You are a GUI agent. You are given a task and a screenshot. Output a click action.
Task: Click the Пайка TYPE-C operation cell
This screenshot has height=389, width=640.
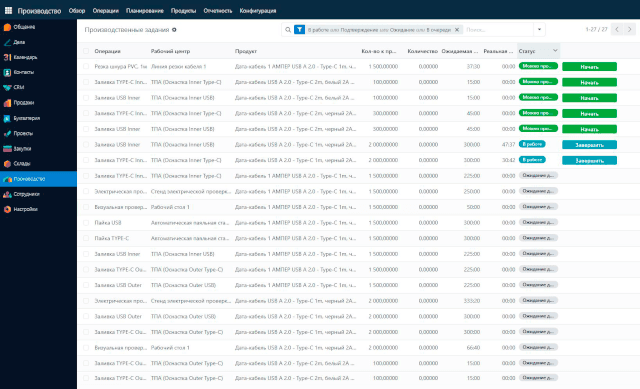(x=111, y=238)
